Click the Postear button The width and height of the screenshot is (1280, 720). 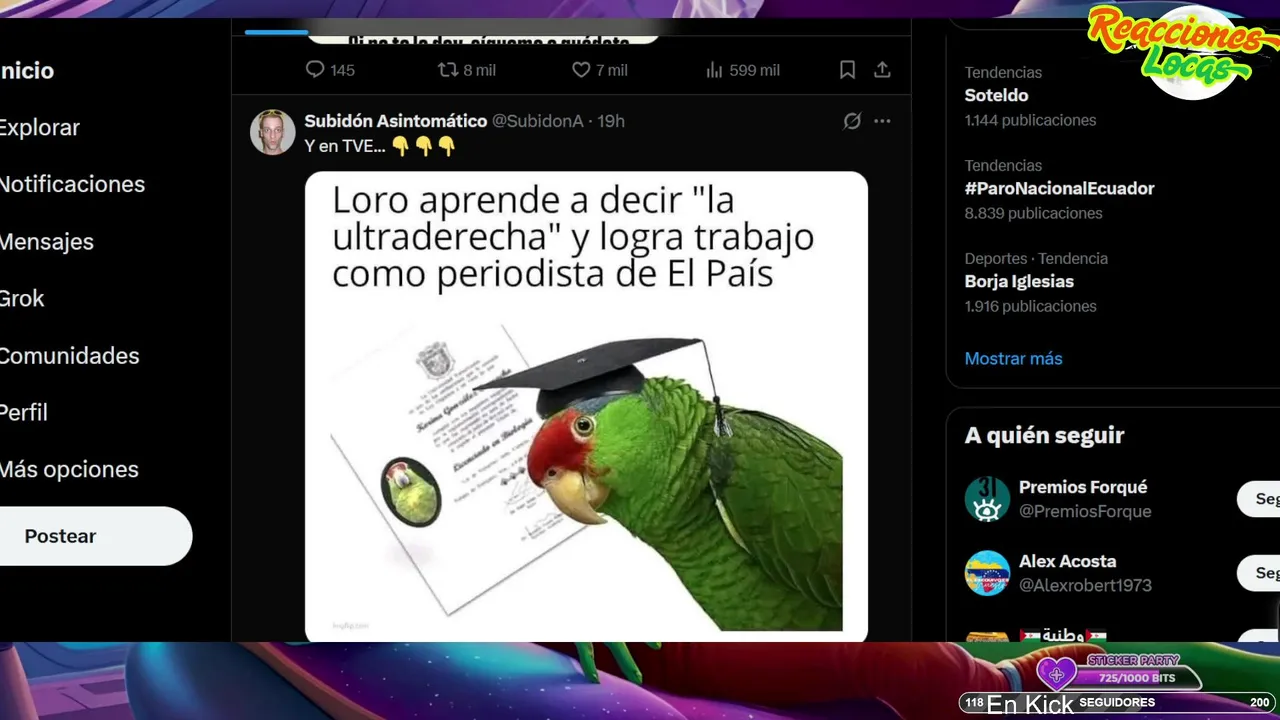click(95, 536)
